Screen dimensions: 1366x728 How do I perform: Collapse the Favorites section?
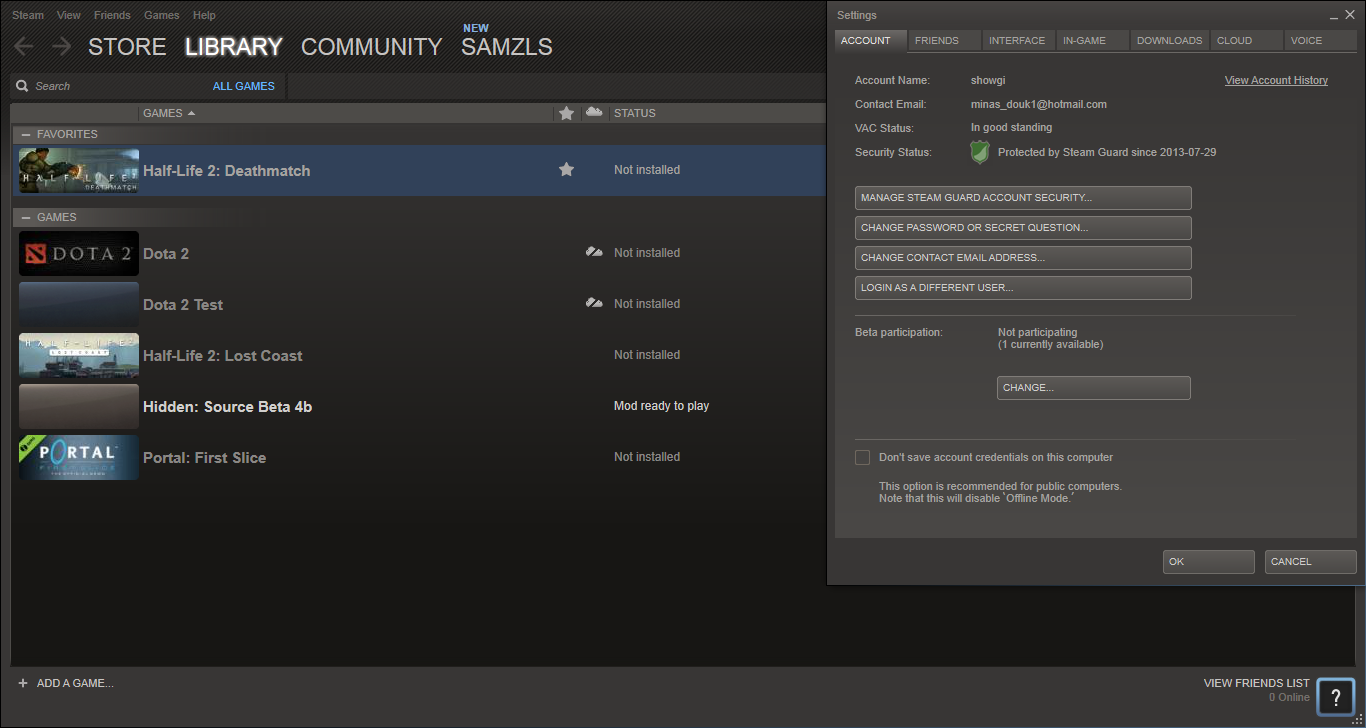(25, 134)
